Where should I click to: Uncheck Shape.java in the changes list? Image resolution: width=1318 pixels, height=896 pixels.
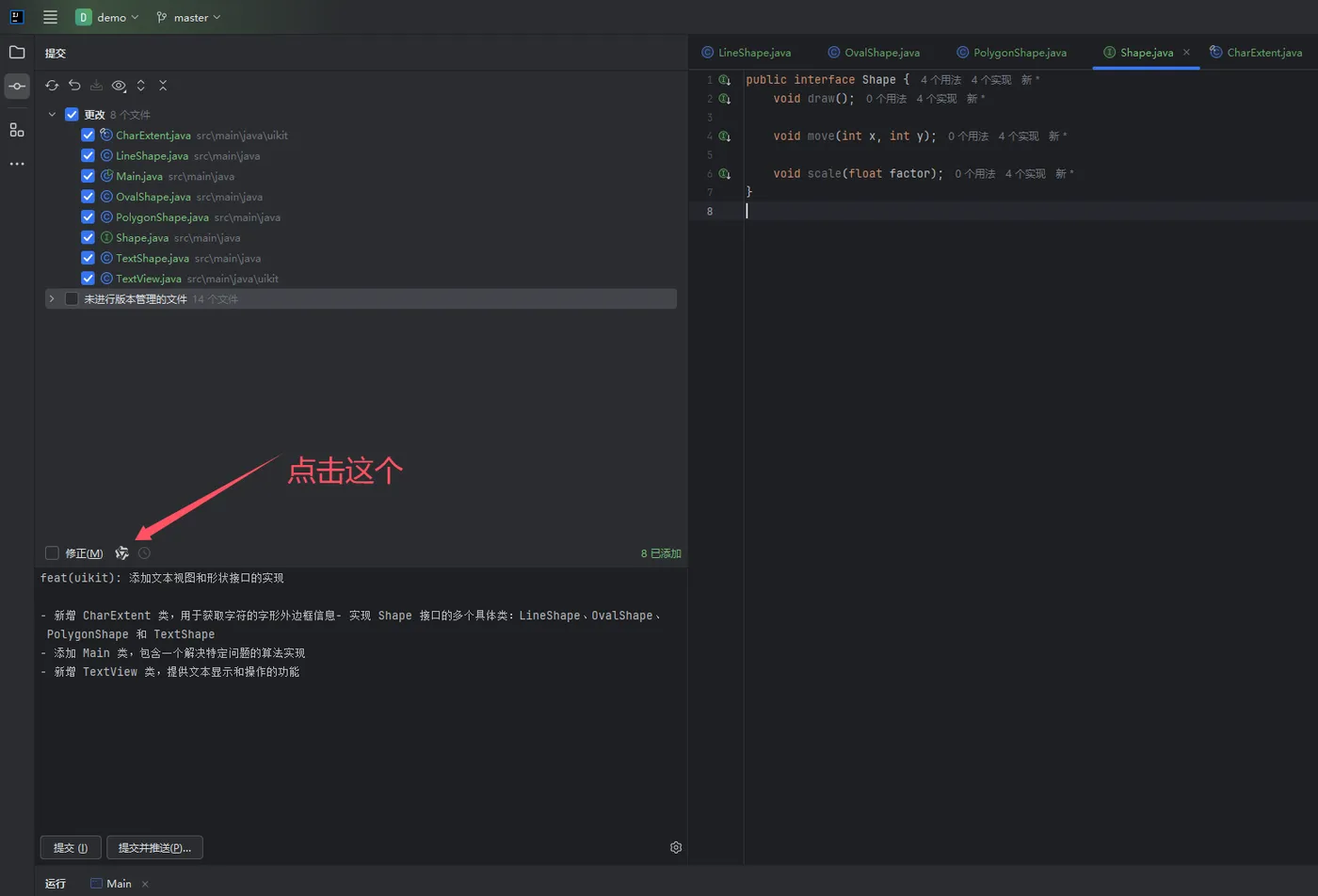tap(88, 238)
